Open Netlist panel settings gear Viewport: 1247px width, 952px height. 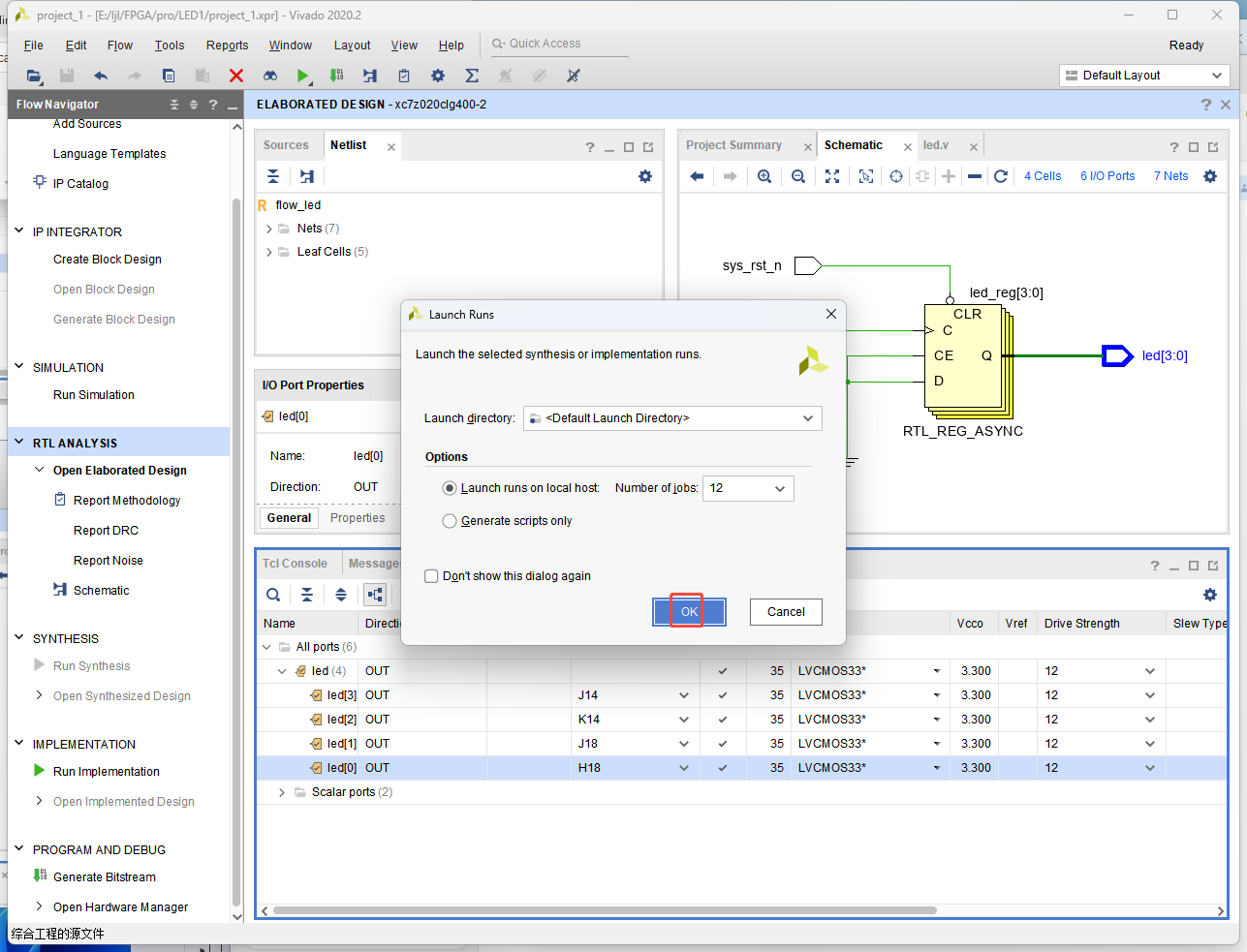tap(645, 176)
